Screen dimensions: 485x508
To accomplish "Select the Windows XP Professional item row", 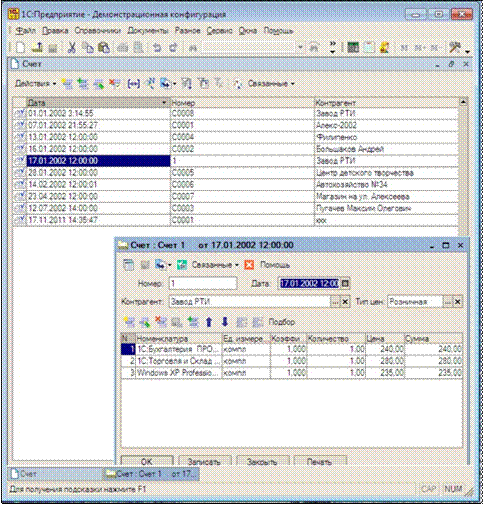I will pyautogui.click(x=292, y=373).
